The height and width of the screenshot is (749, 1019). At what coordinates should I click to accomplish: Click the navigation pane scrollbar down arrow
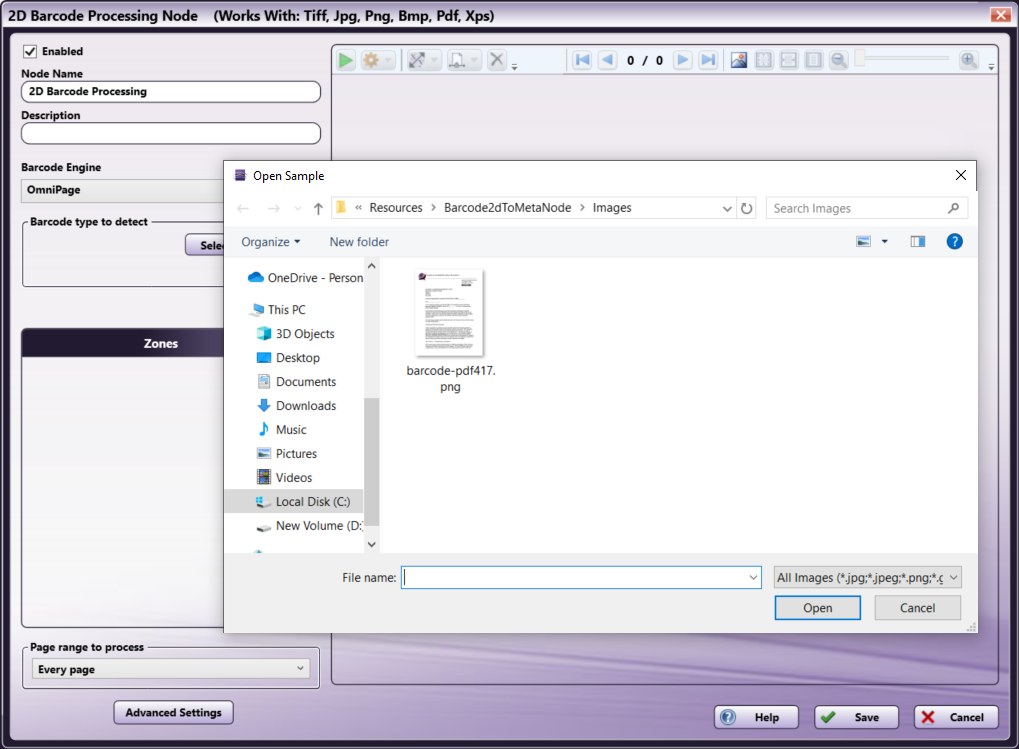tap(372, 544)
